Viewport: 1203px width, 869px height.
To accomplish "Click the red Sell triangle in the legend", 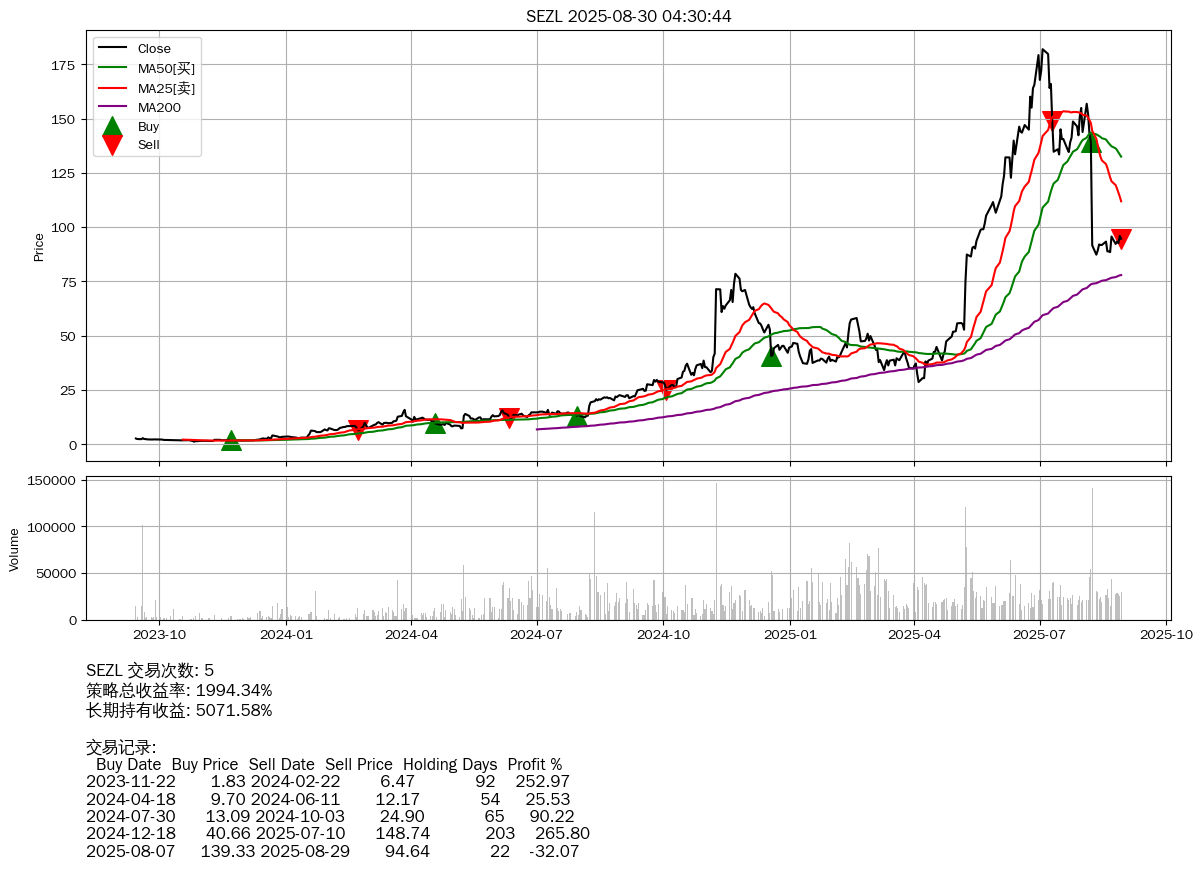I will coord(112,145).
